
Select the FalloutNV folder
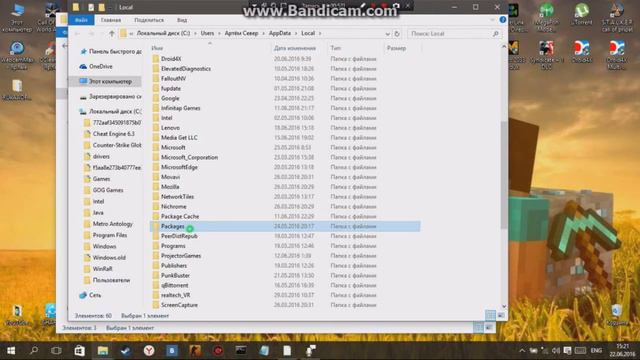pos(173,78)
